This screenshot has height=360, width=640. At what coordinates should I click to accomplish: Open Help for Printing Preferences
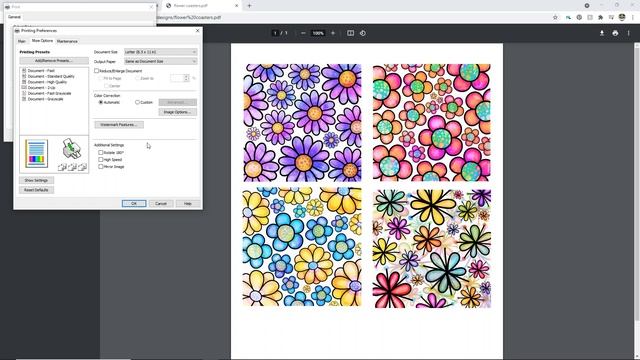[188, 203]
